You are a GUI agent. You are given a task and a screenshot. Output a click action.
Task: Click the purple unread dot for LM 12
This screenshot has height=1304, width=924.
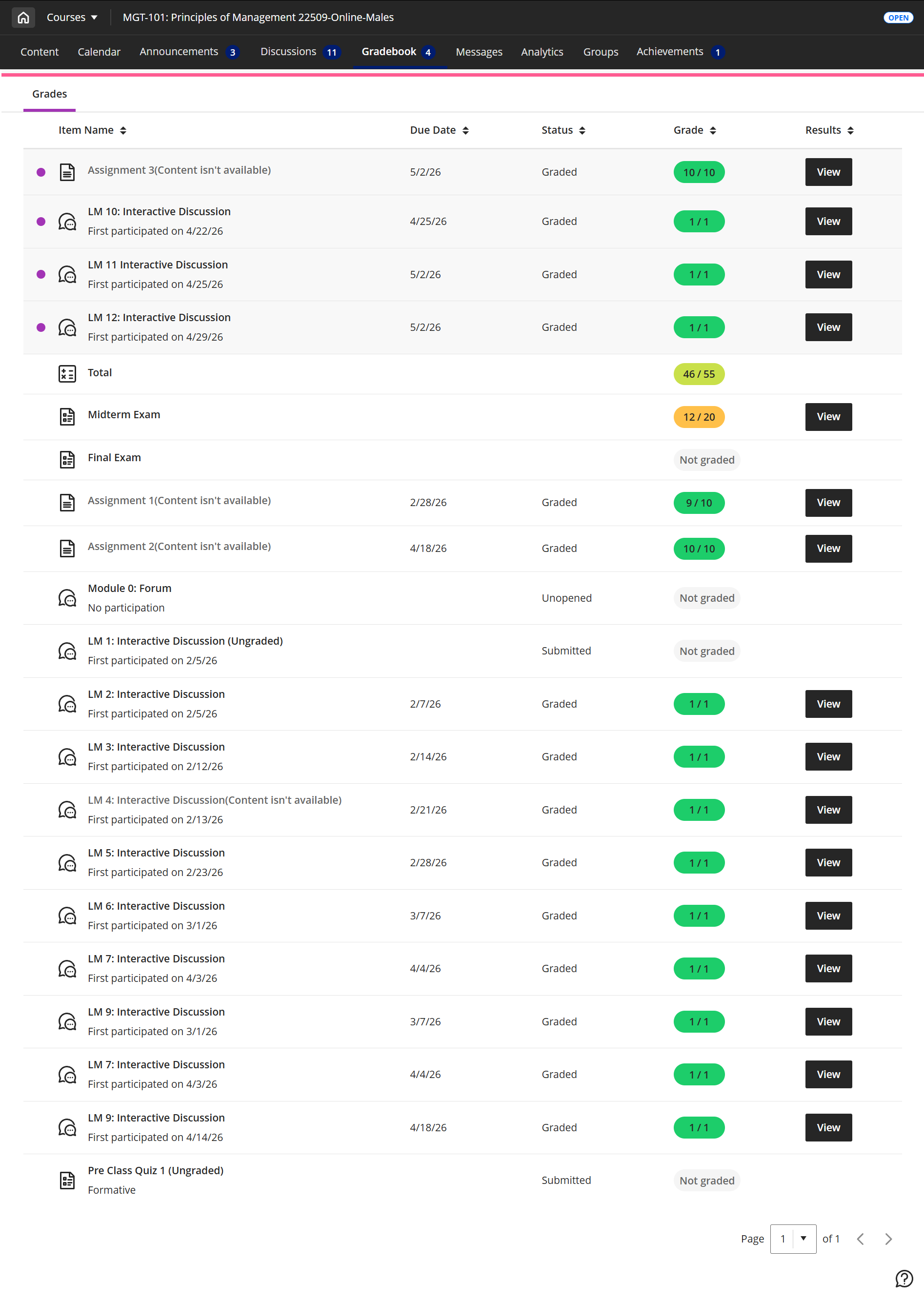coord(41,327)
